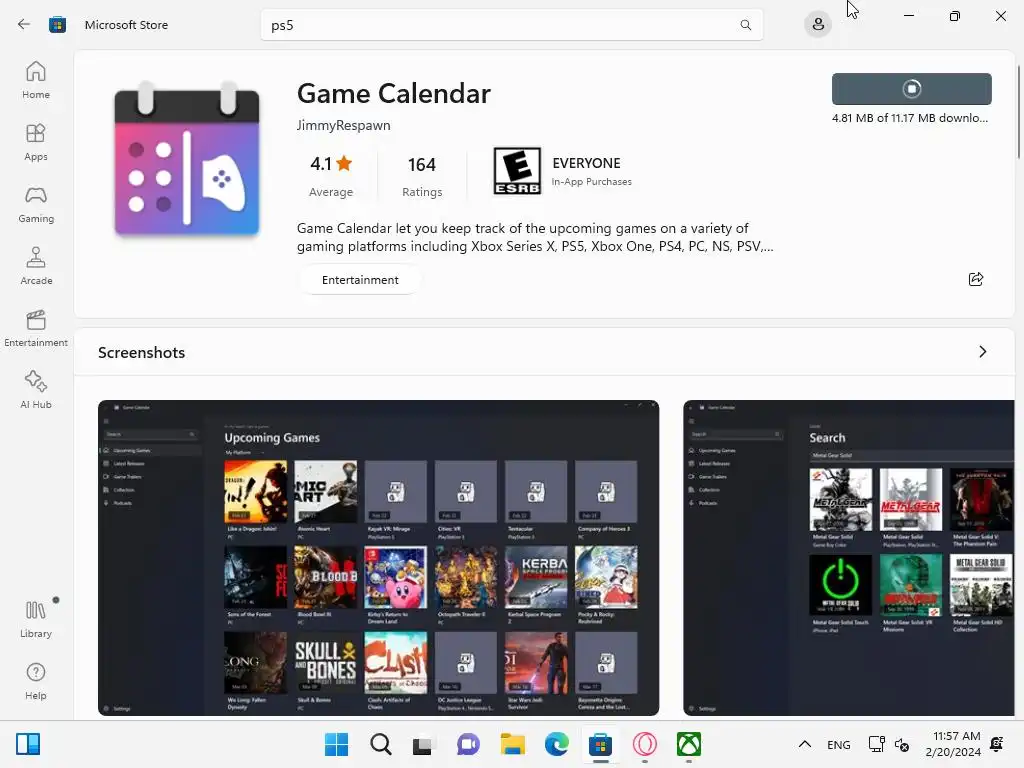Image resolution: width=1024 pixels, height=768 pixels.
Task: Open Library in the sidebar
Action: [36, 619]
